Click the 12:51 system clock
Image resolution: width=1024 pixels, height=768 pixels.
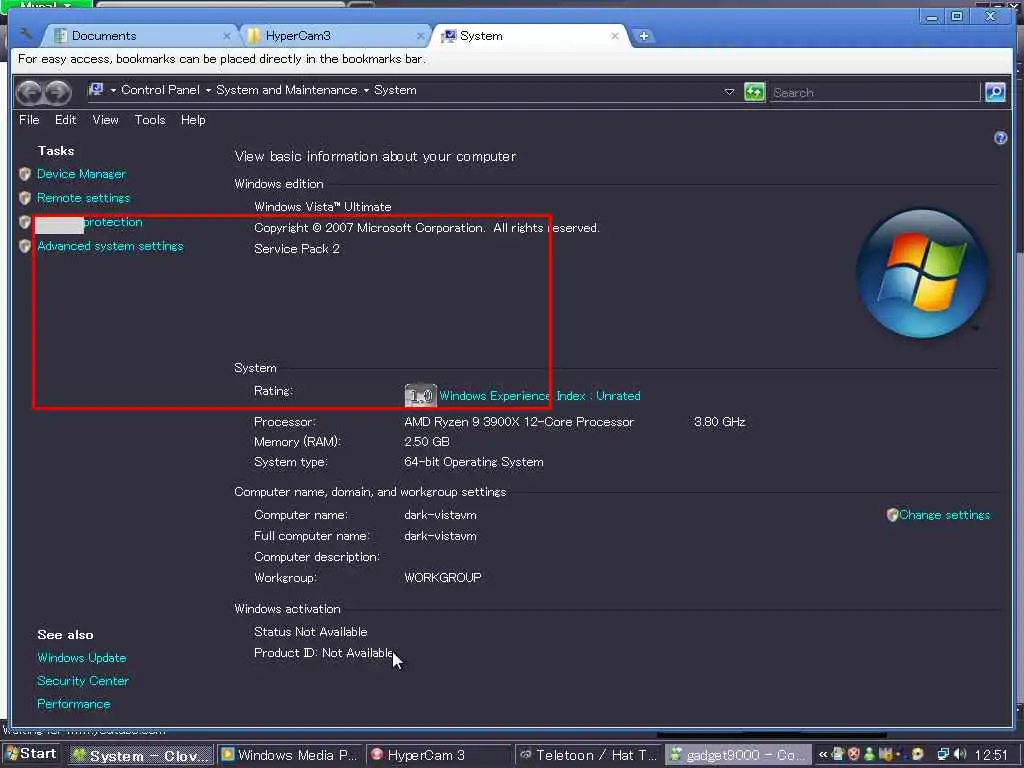click(991, 755)
